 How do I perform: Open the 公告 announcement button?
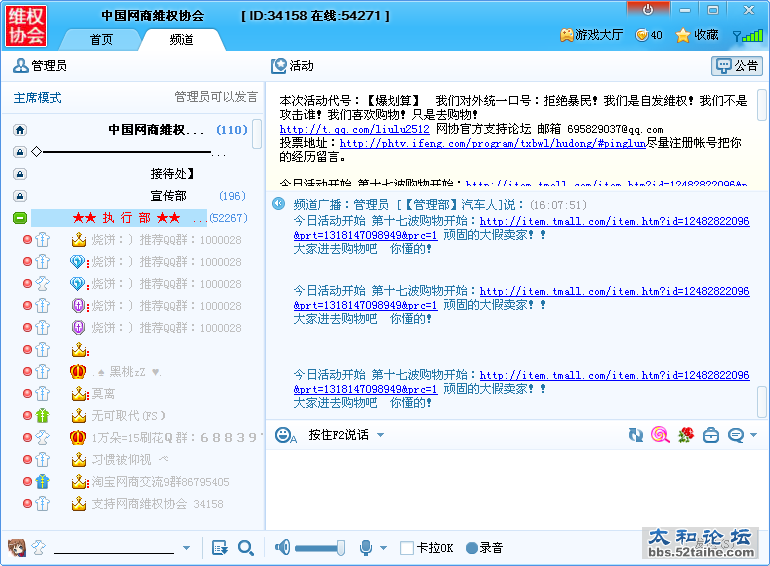pos(737,66)
